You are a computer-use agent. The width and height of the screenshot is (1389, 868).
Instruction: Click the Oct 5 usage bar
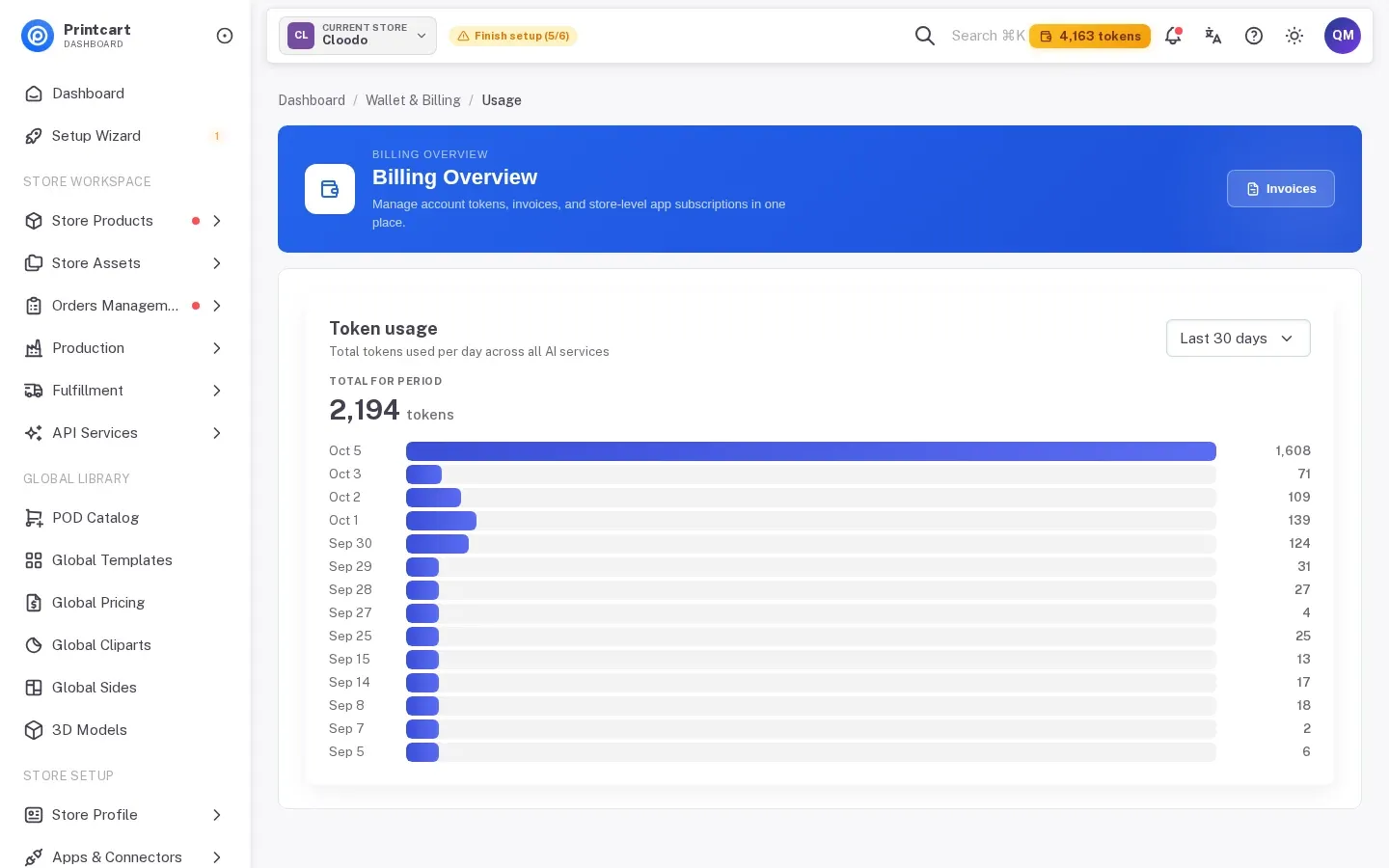pyautogui.click(x=811, y=451)
